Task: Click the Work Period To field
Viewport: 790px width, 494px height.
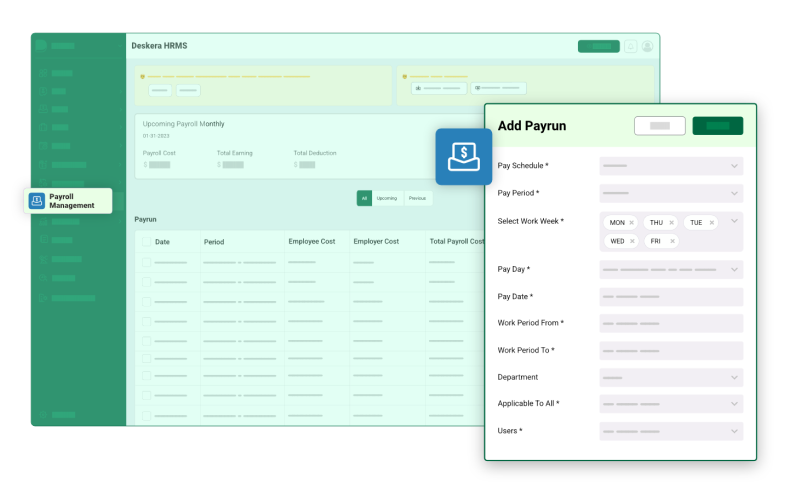Action: pos(671,350)
